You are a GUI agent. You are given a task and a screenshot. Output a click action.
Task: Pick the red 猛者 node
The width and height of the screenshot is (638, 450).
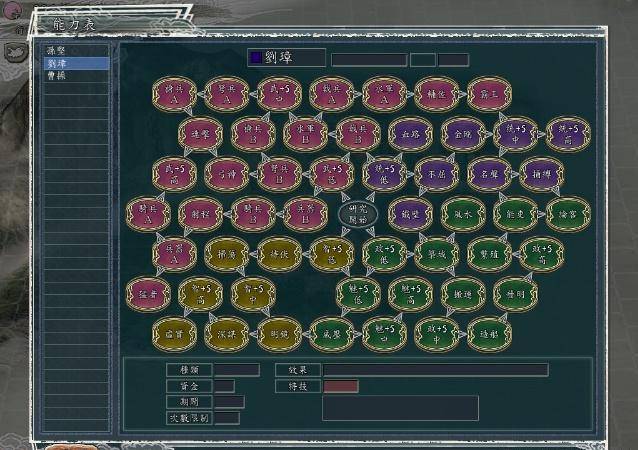(x=148, y=294)
